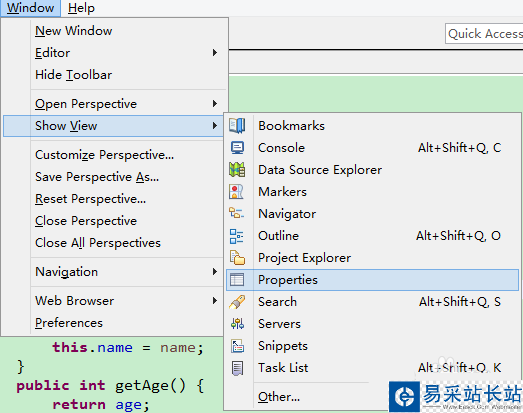This screenshot has width=523, height=413.
Task: Expand the Editor submenu arrow
Action: [x=215, y=53]
